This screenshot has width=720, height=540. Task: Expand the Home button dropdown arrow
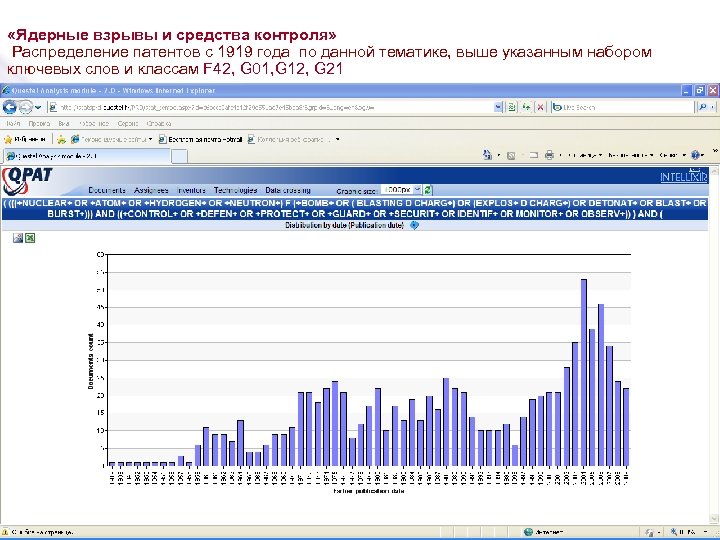[x=499, y=155]
